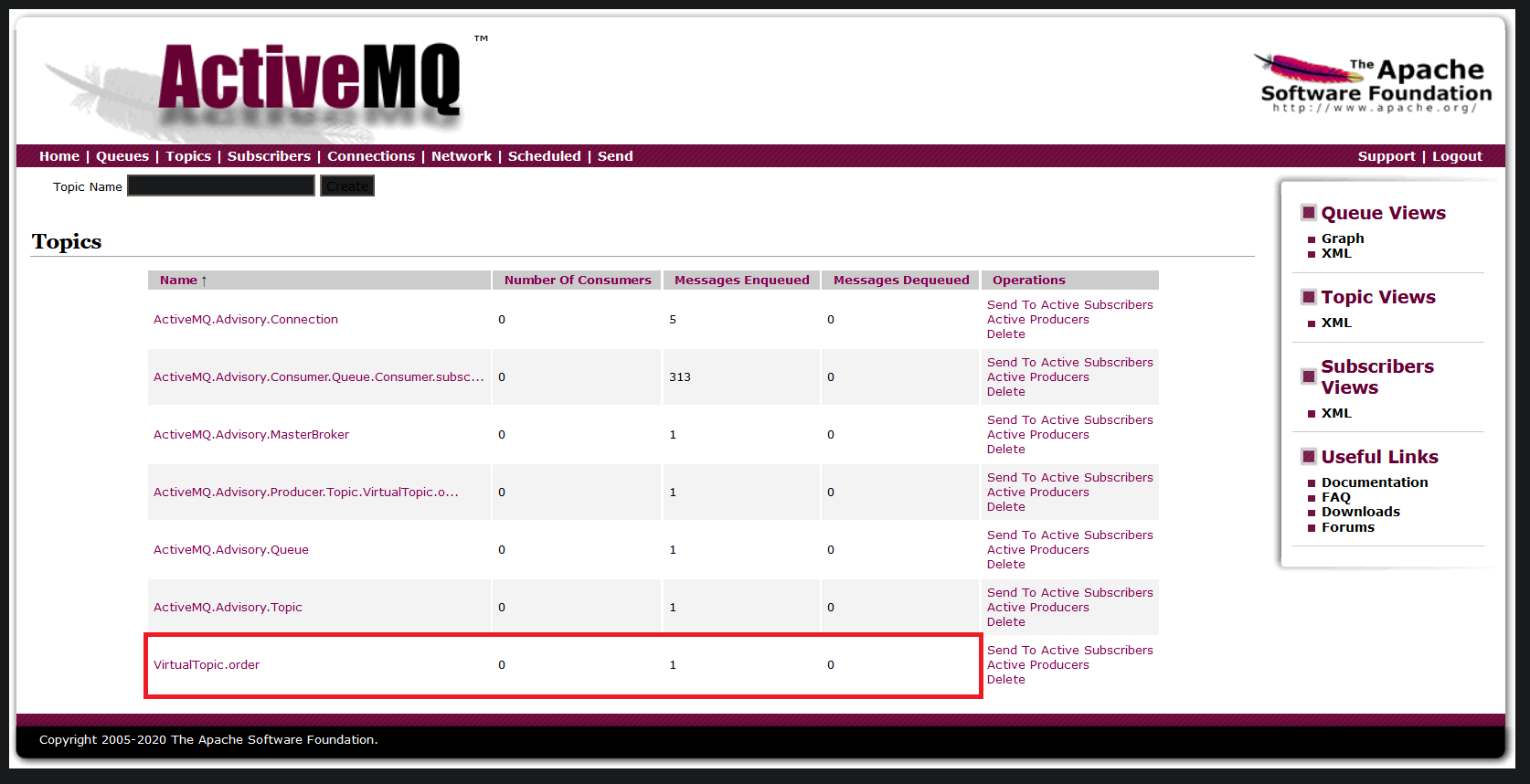Delete the VirtualTopic.order topic
The width and height of the screenshot is (1530, 784).
[x=1006, y=680]
